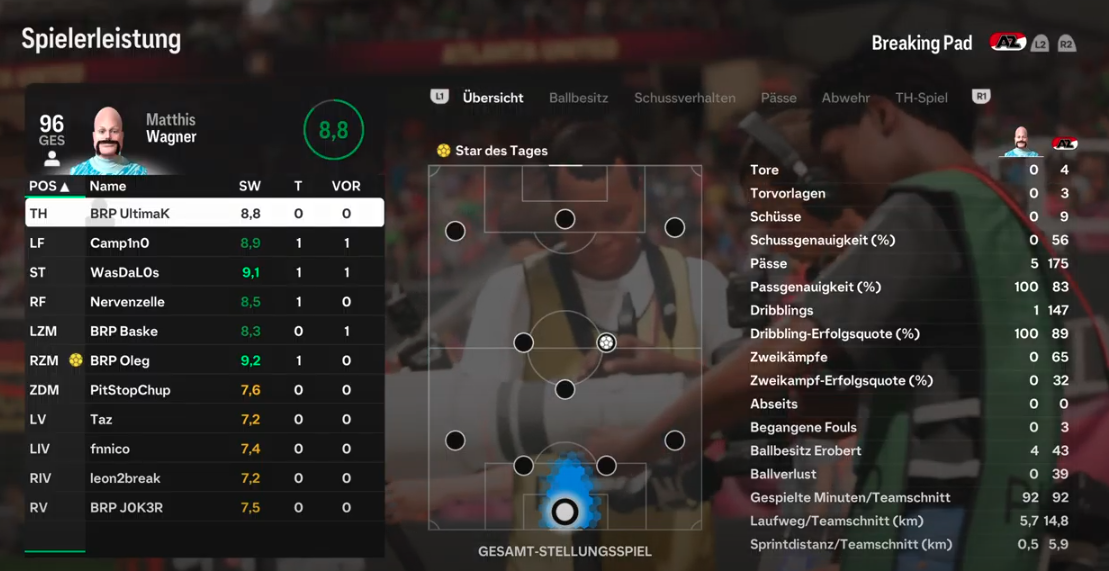This screenshot has height=571, width=1109.
Task: Sort the list by the POS column arrow
Action: click(65, 187)
